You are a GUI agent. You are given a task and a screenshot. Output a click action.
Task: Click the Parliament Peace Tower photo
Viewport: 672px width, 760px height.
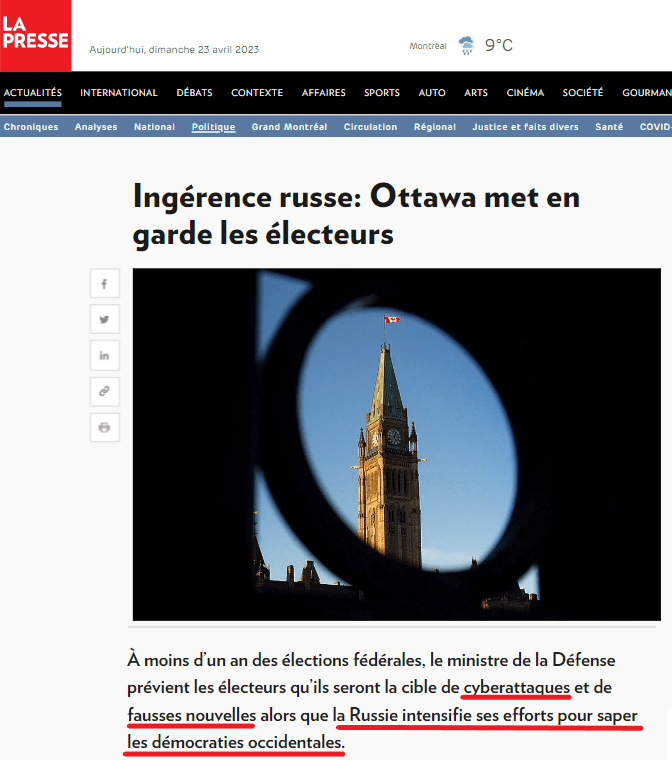pos(396,444)
